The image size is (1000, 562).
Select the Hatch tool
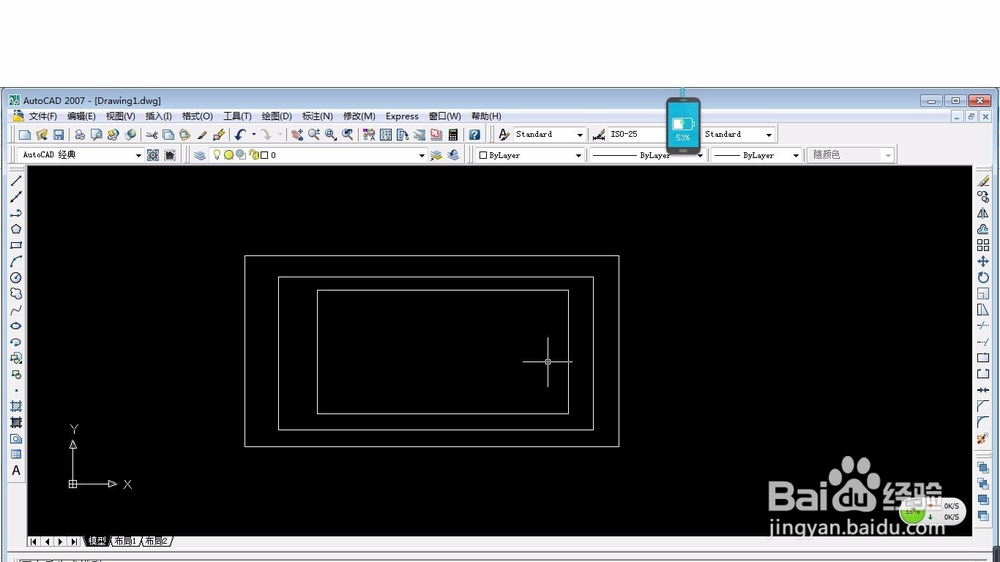coord(16,406)
